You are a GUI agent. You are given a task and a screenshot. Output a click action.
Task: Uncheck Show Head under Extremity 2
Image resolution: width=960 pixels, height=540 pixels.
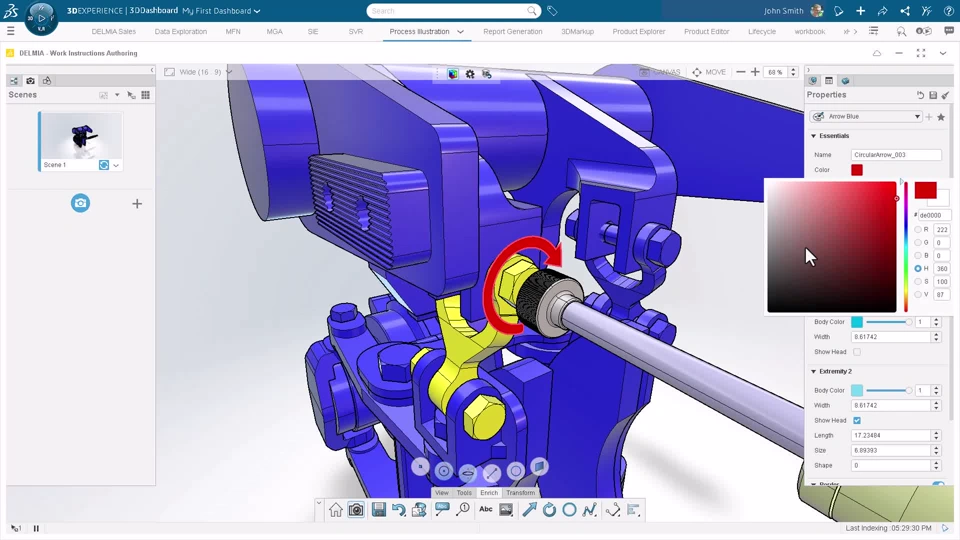(x=857, y=421)
